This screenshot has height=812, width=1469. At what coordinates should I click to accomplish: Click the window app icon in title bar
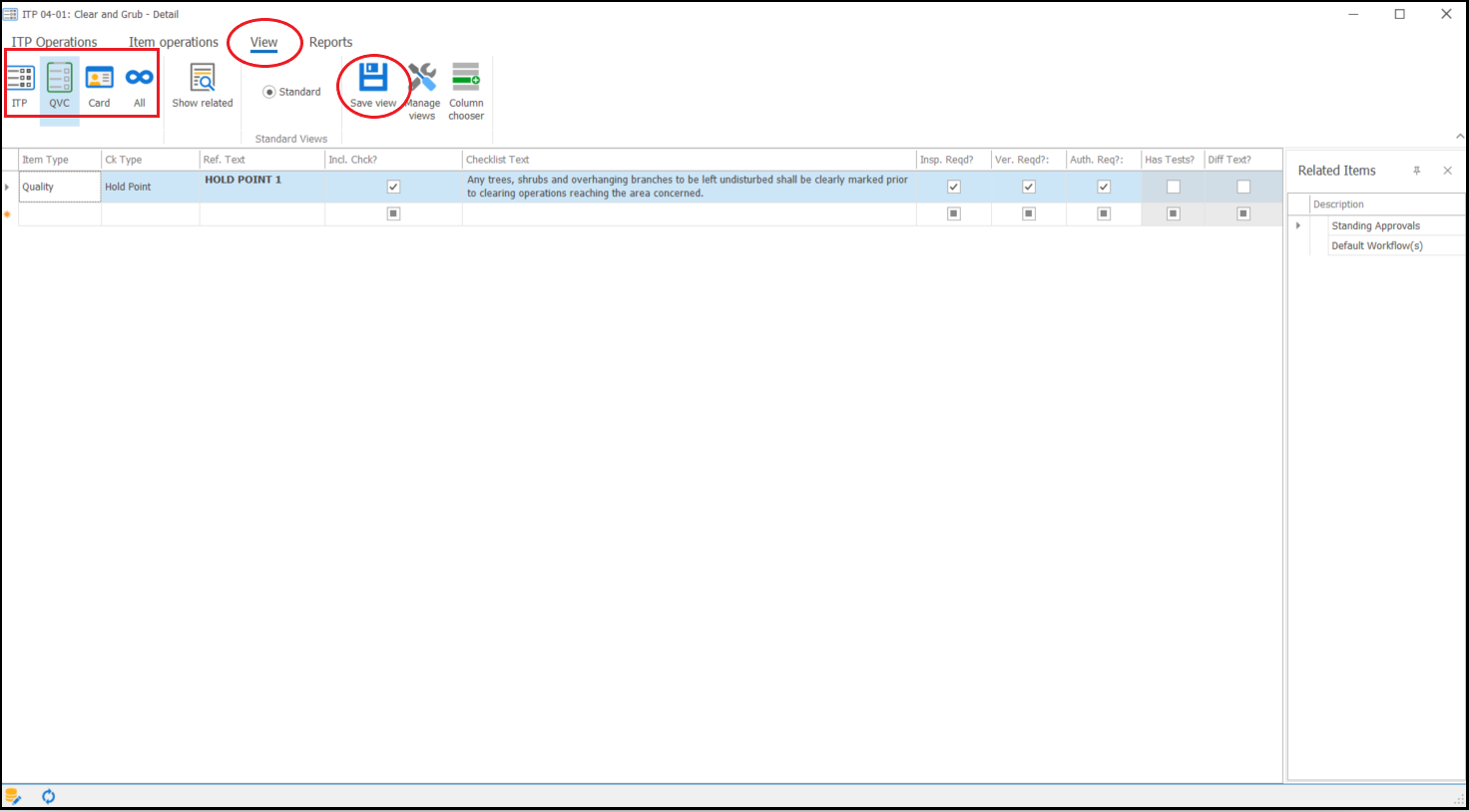click(x=10, y=14)
